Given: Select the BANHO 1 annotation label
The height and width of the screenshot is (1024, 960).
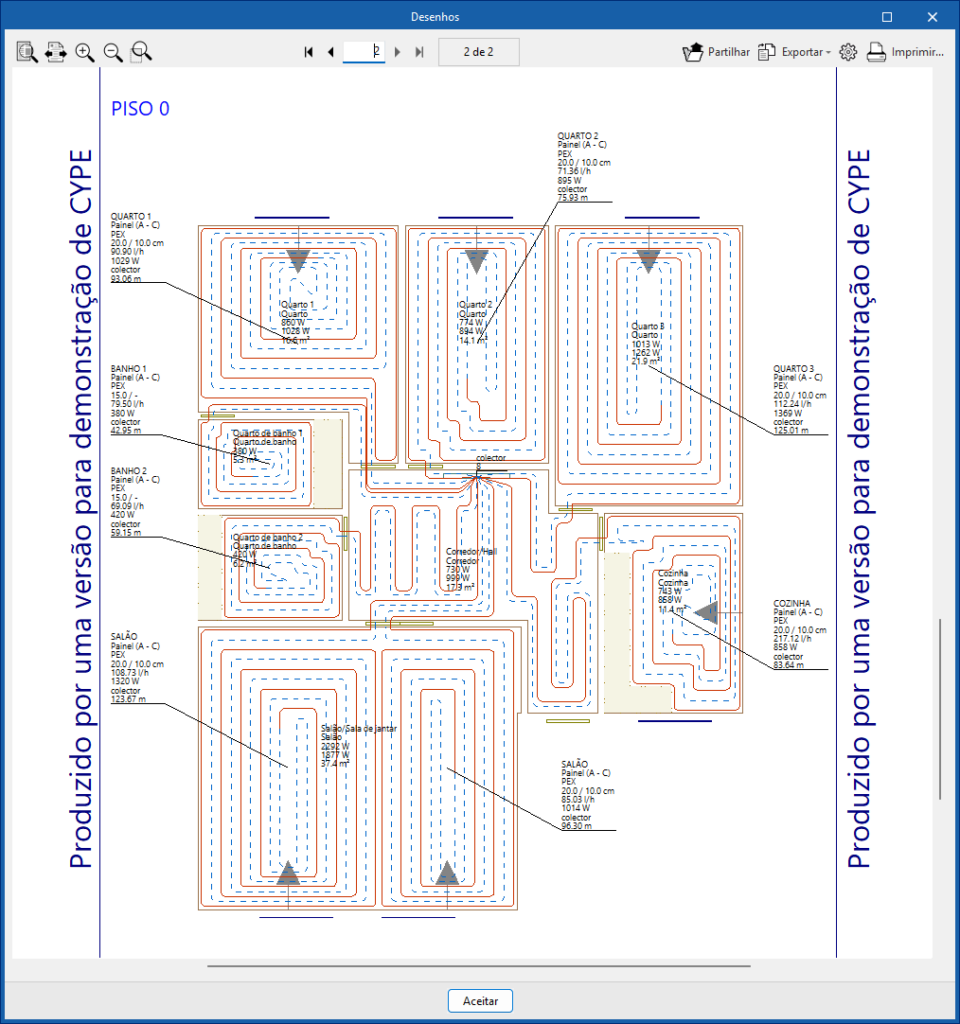Looking at the screenshot, I should [136, 400].
